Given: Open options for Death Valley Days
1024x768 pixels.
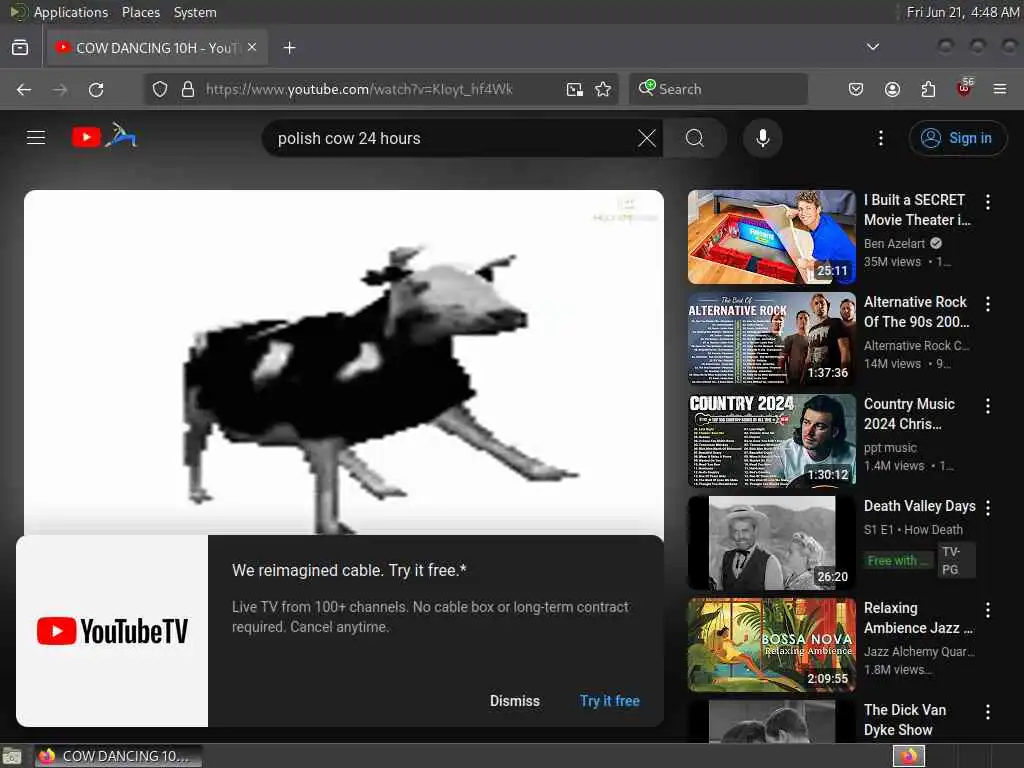Looking at the screenshot, I should [x=987, y=507].
